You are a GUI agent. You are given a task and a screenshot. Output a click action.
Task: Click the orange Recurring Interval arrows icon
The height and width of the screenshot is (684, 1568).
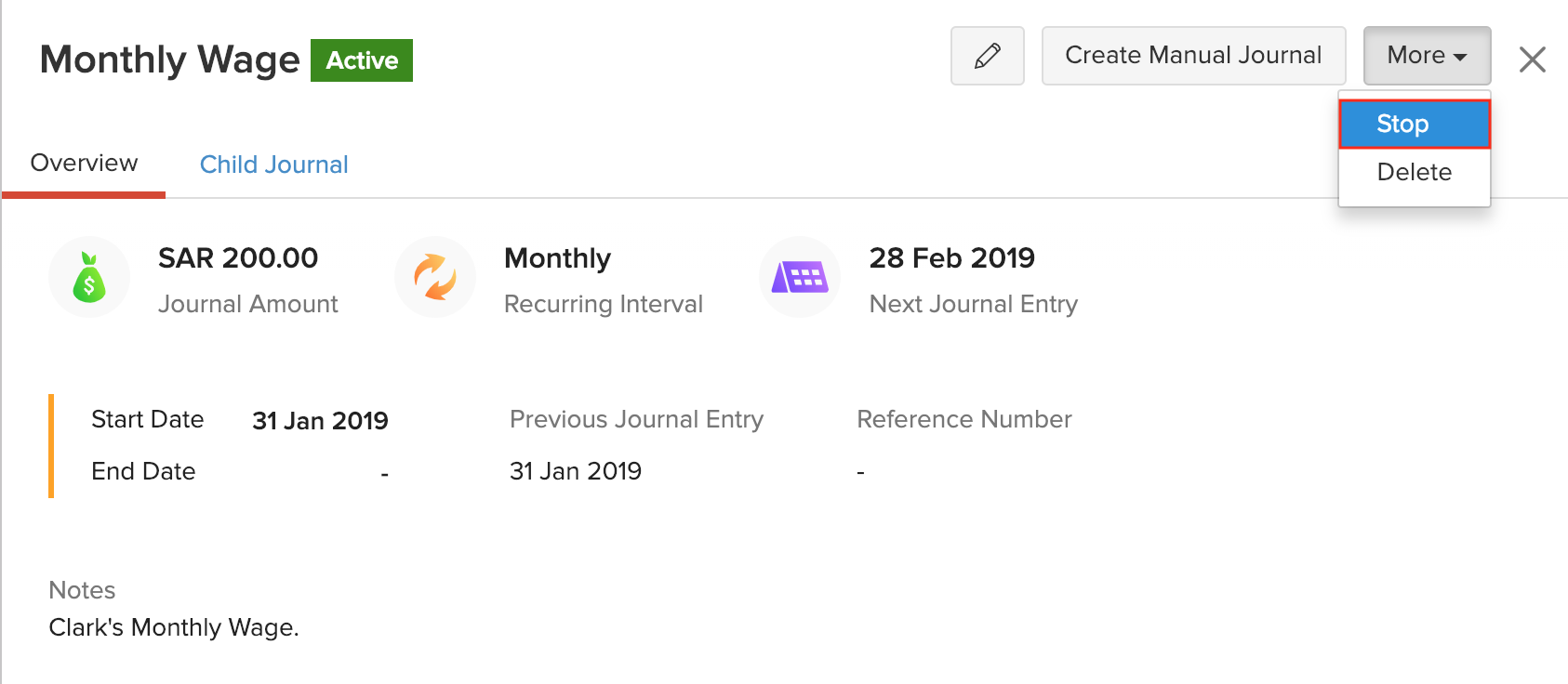434,277
